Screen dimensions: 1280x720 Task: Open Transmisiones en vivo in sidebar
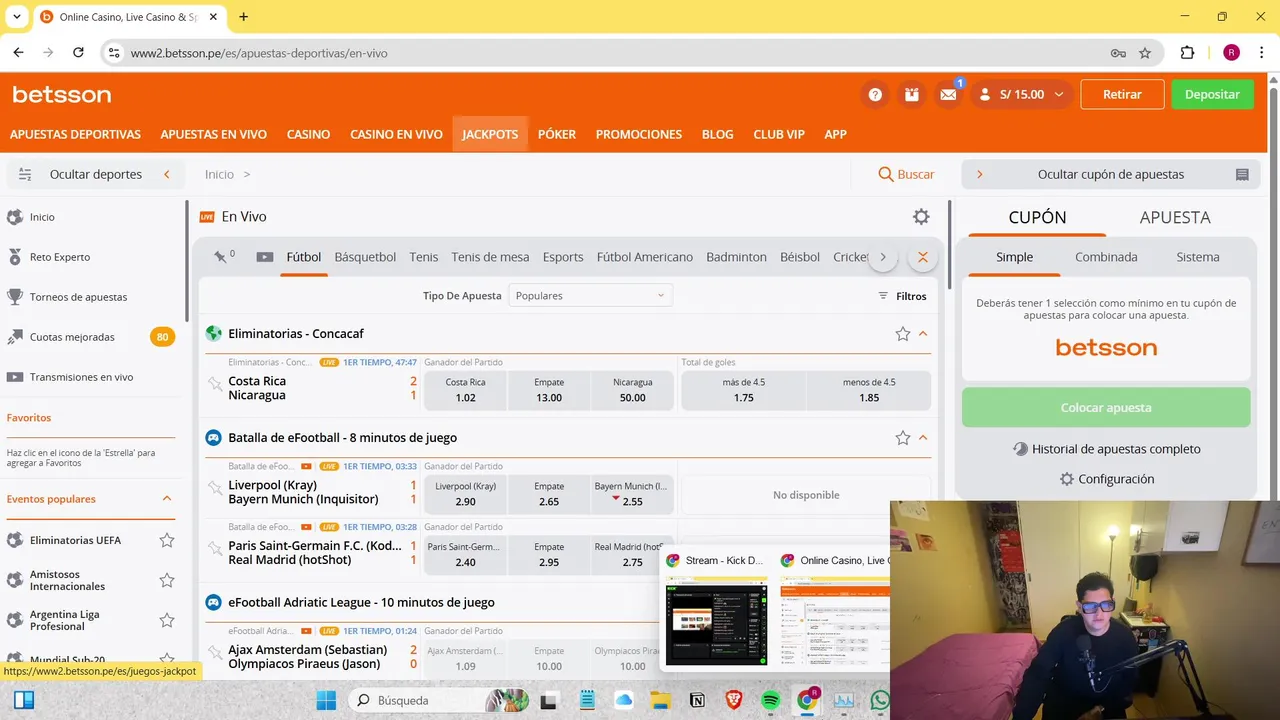pyautogui.click(x=81, y=377)
